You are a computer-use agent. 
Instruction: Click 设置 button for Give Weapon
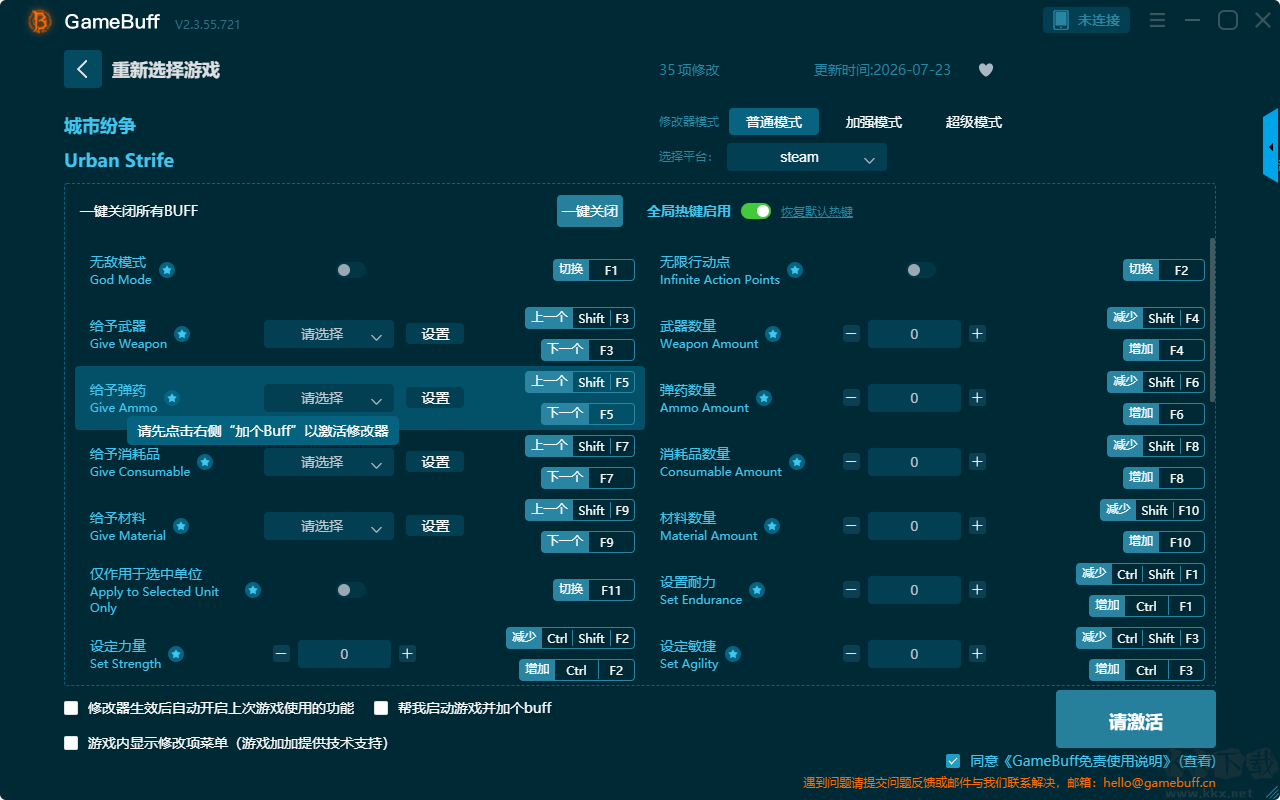435,334
